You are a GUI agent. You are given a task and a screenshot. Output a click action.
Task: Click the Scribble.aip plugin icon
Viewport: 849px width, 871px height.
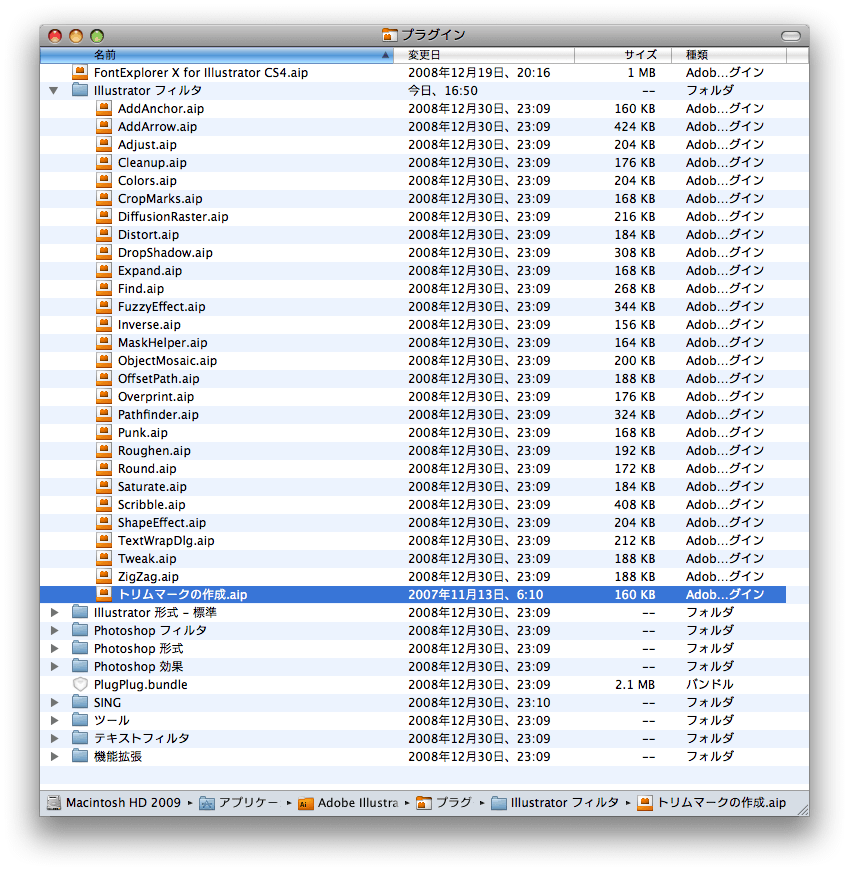click(104, 504)
